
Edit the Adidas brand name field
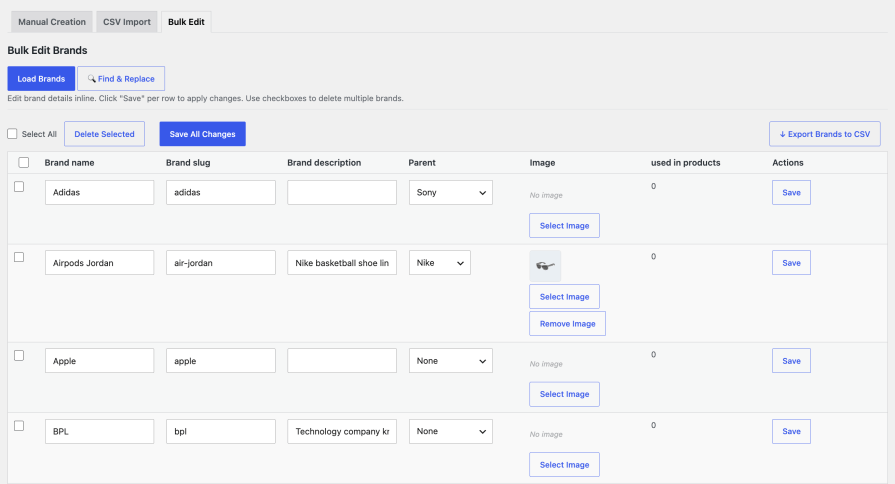pyautogui.click(x=99, y=192)
